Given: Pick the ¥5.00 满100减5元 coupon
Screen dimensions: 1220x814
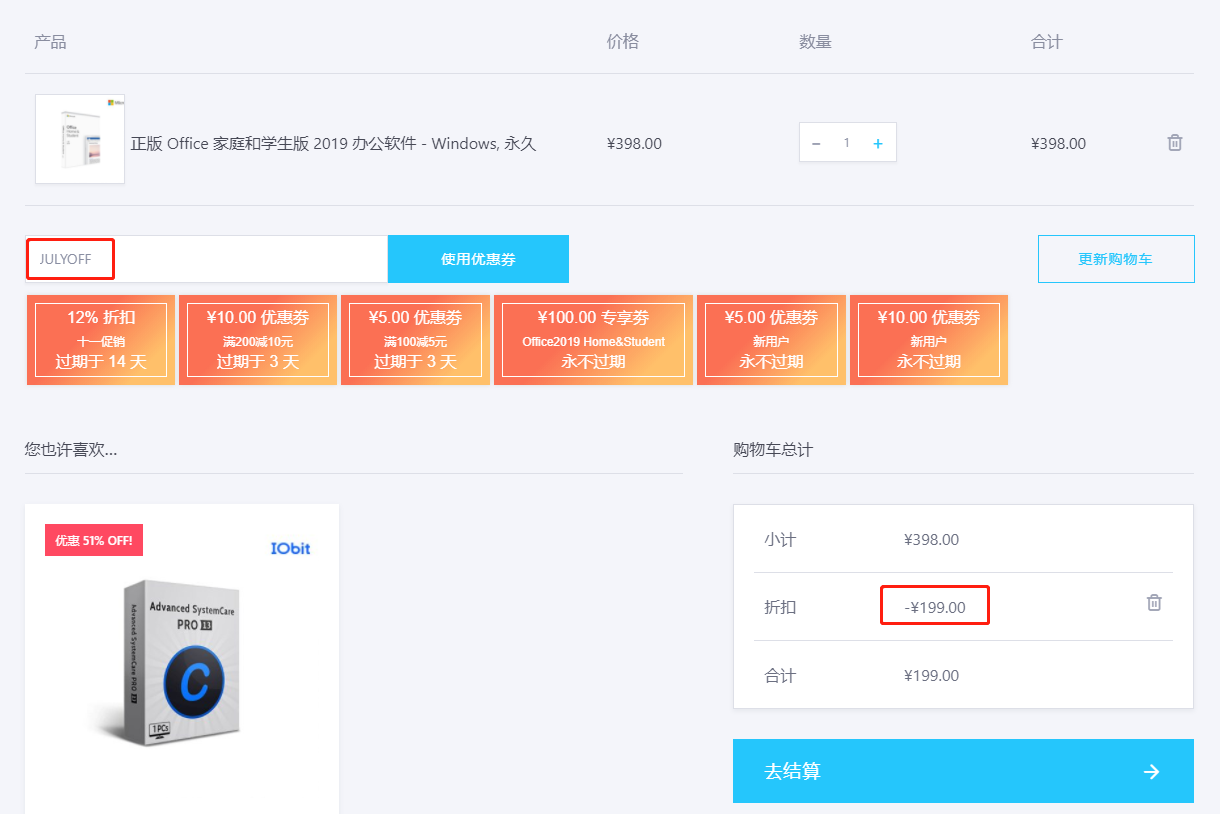Looking at the screenshot, I should [x=415, y=340].
